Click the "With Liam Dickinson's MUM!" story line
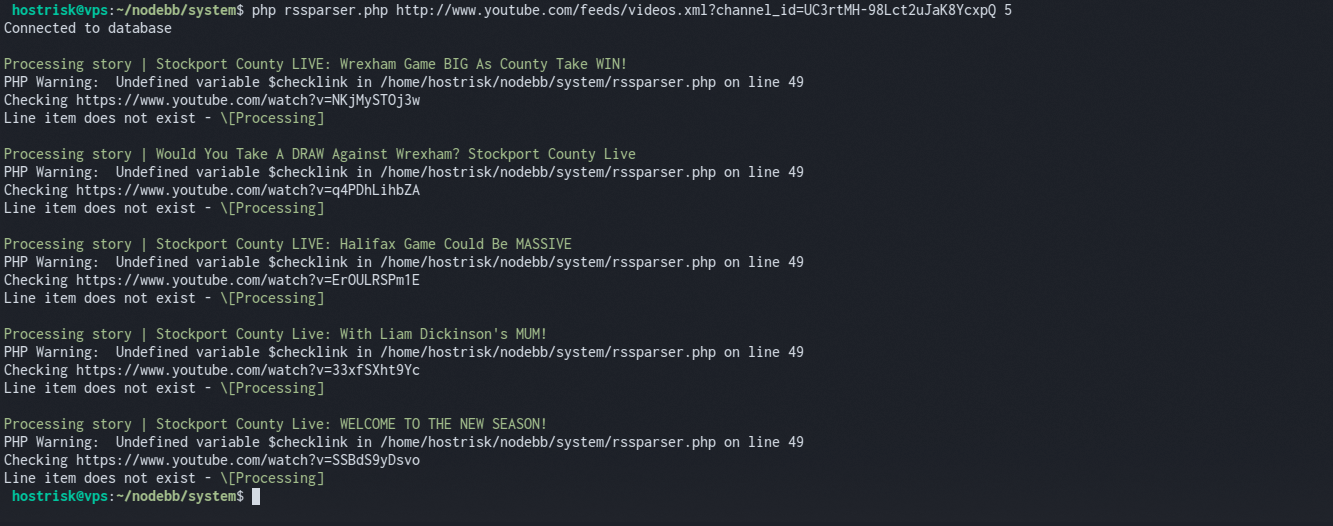The width and height of the screenshot is (1333, 526). [x=276, y=334]
